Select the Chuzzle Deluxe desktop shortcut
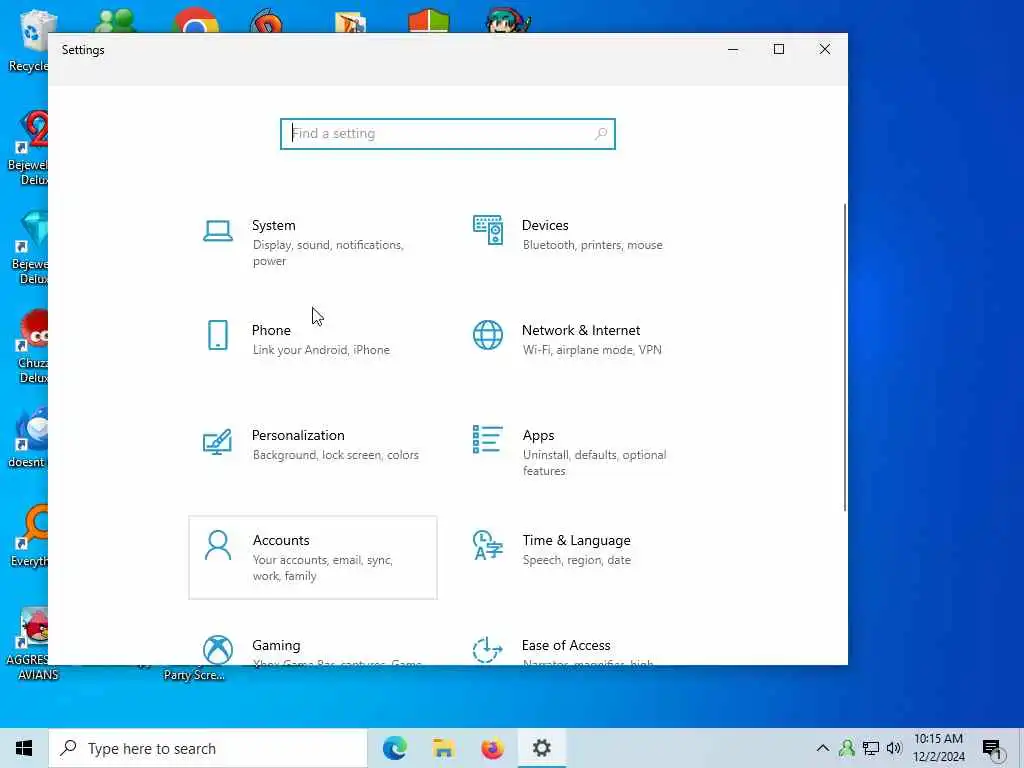This screenshot has height=768, width=1024. point(31,346)
